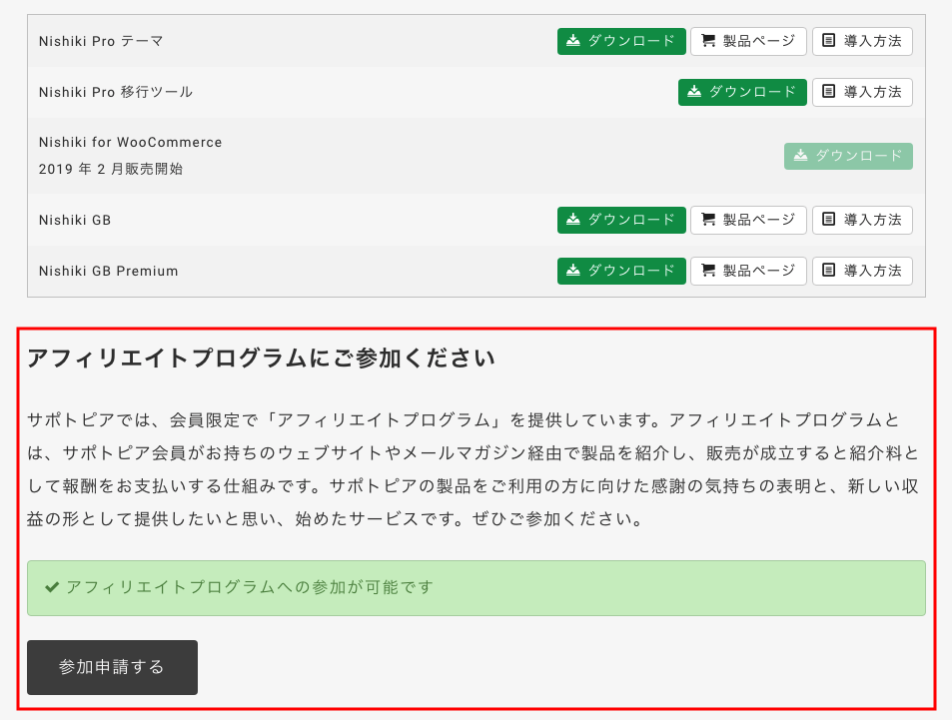Download the Nishiki Pro テーマ
The image size is (952, 720).
point(621,41)
